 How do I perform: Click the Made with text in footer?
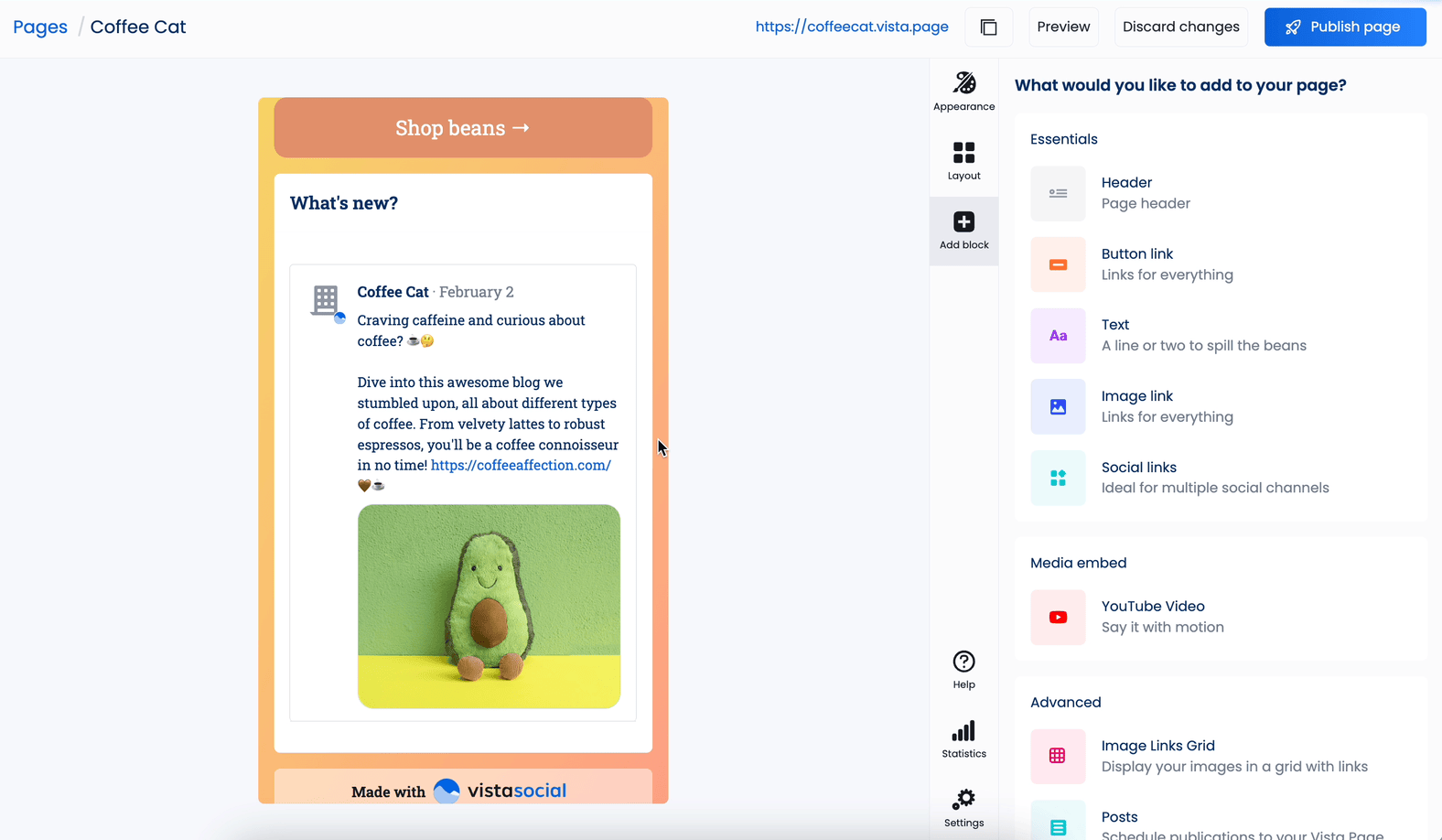click(388, 792)
